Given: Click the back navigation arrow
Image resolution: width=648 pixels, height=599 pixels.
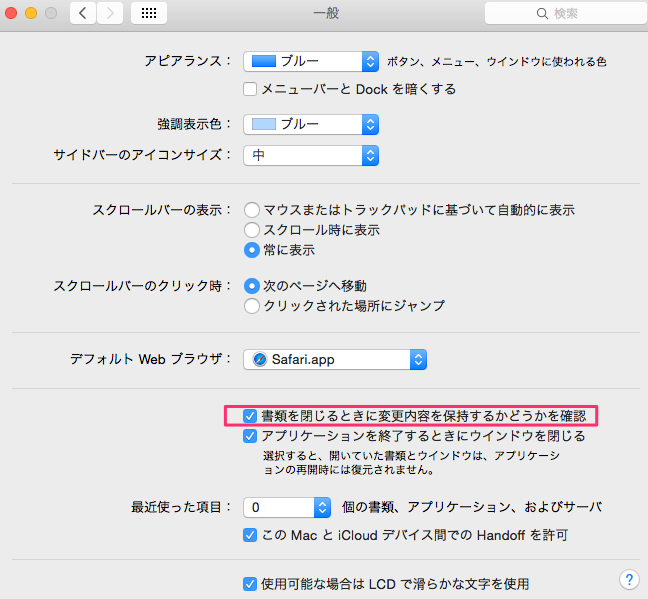Looking at the screenshot, I should [x=83, y=13].
